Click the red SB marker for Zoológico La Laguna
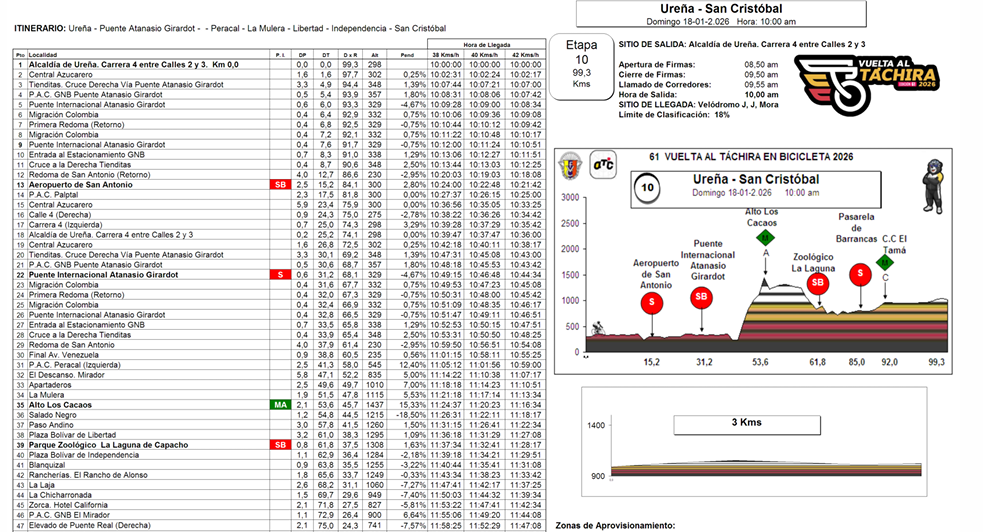The width and height of the screenshot is (983, 532). pyautogui.click(x=818, y=282)
